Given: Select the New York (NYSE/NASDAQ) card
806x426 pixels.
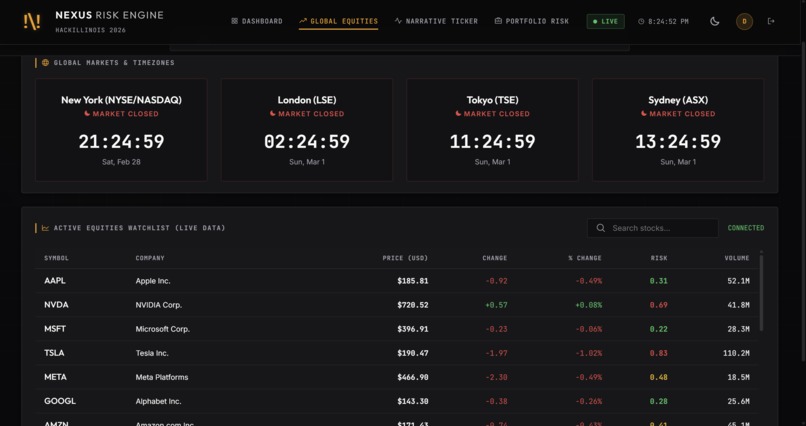Looking at the screenshot, I should click(x=121, y=129).
